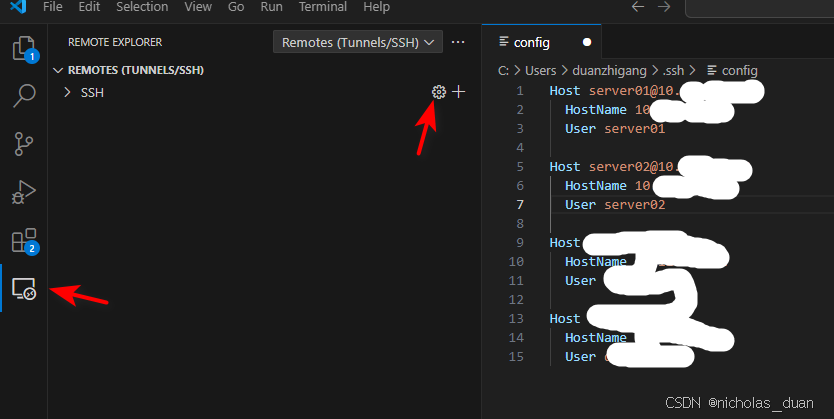Click 'Host' keyword on line 9
This screenshot has width=834, height=419.
point(565,243)
